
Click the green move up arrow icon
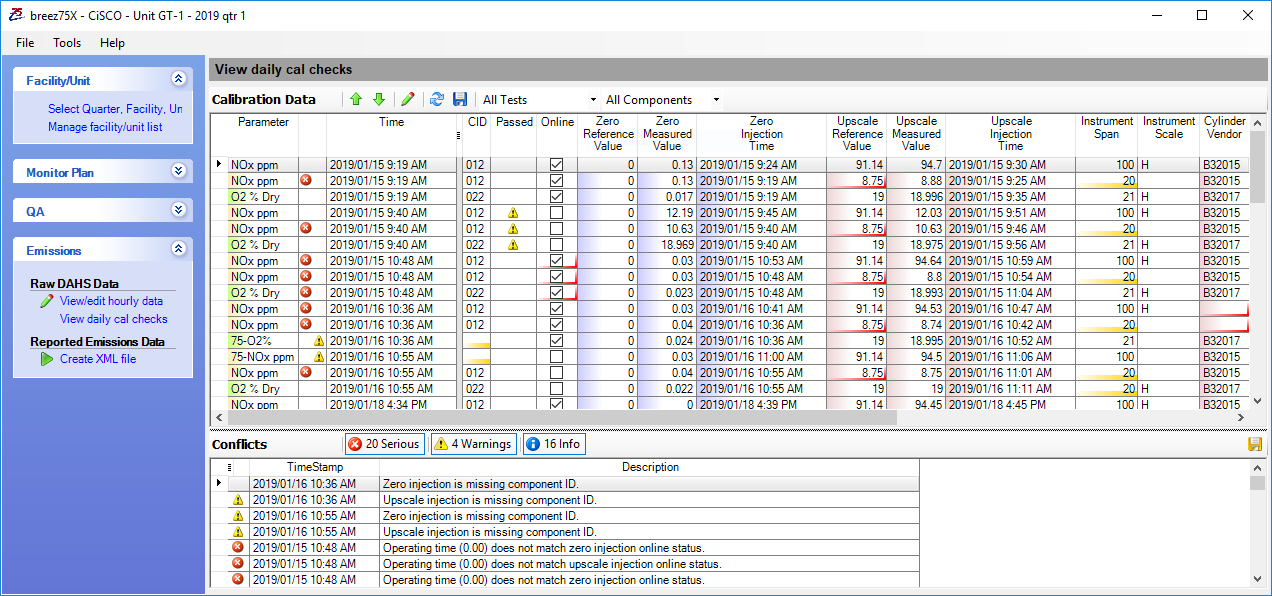coord(356,99)
